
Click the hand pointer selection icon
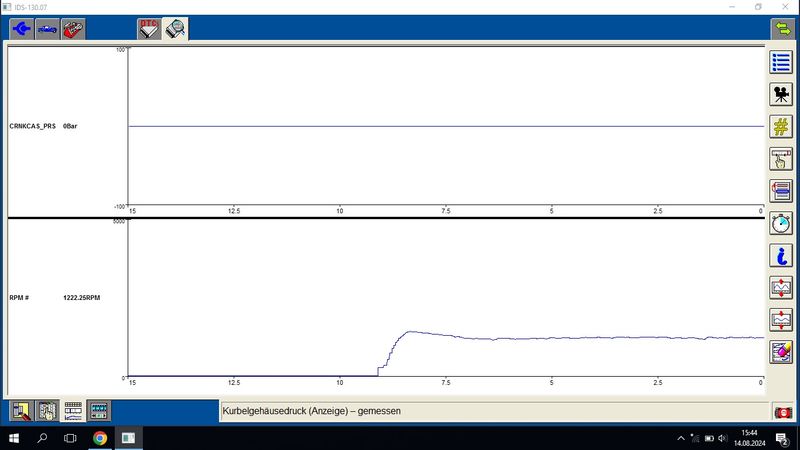[x=781, y=159]
